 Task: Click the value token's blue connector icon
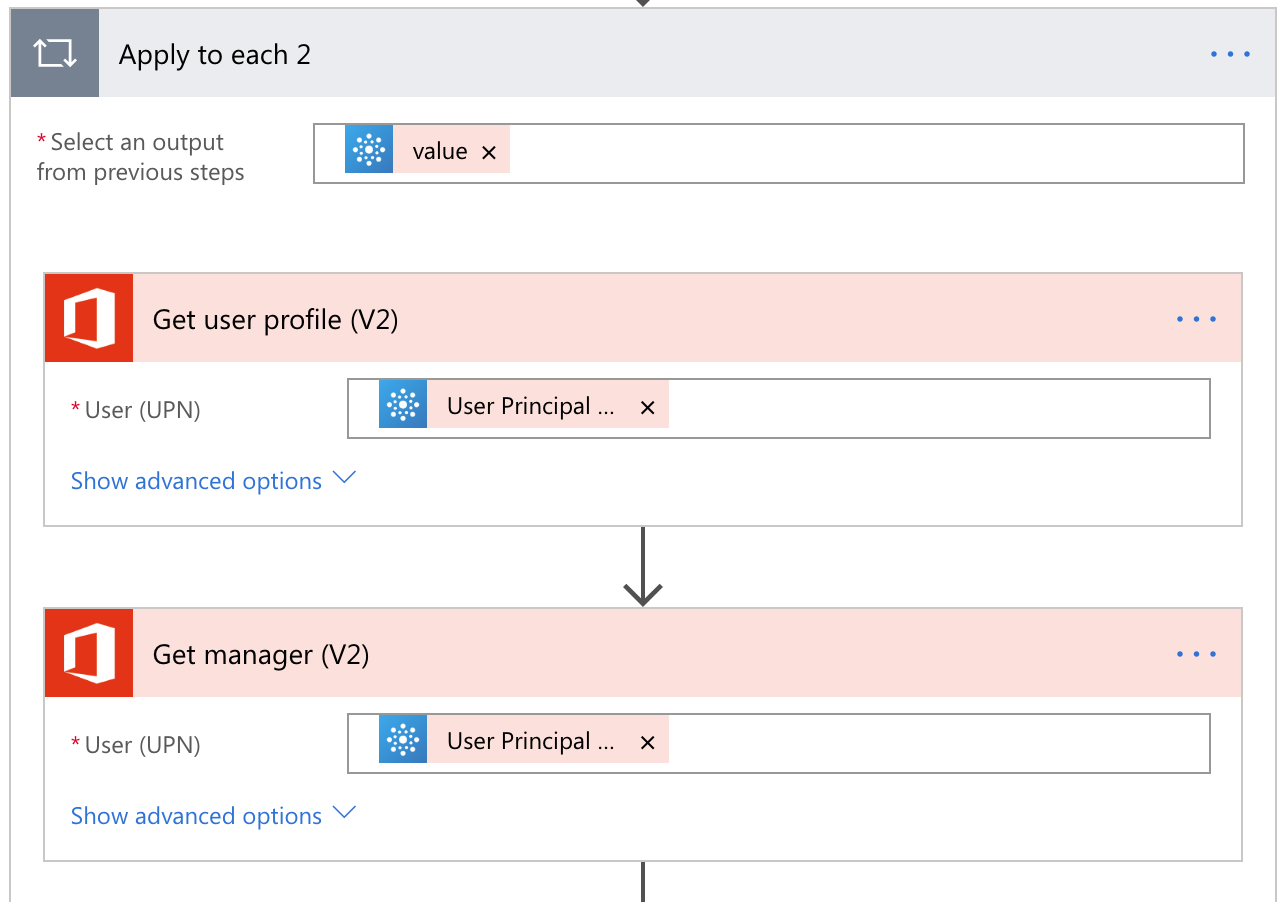pyautogui.click(x=369, y=150)
